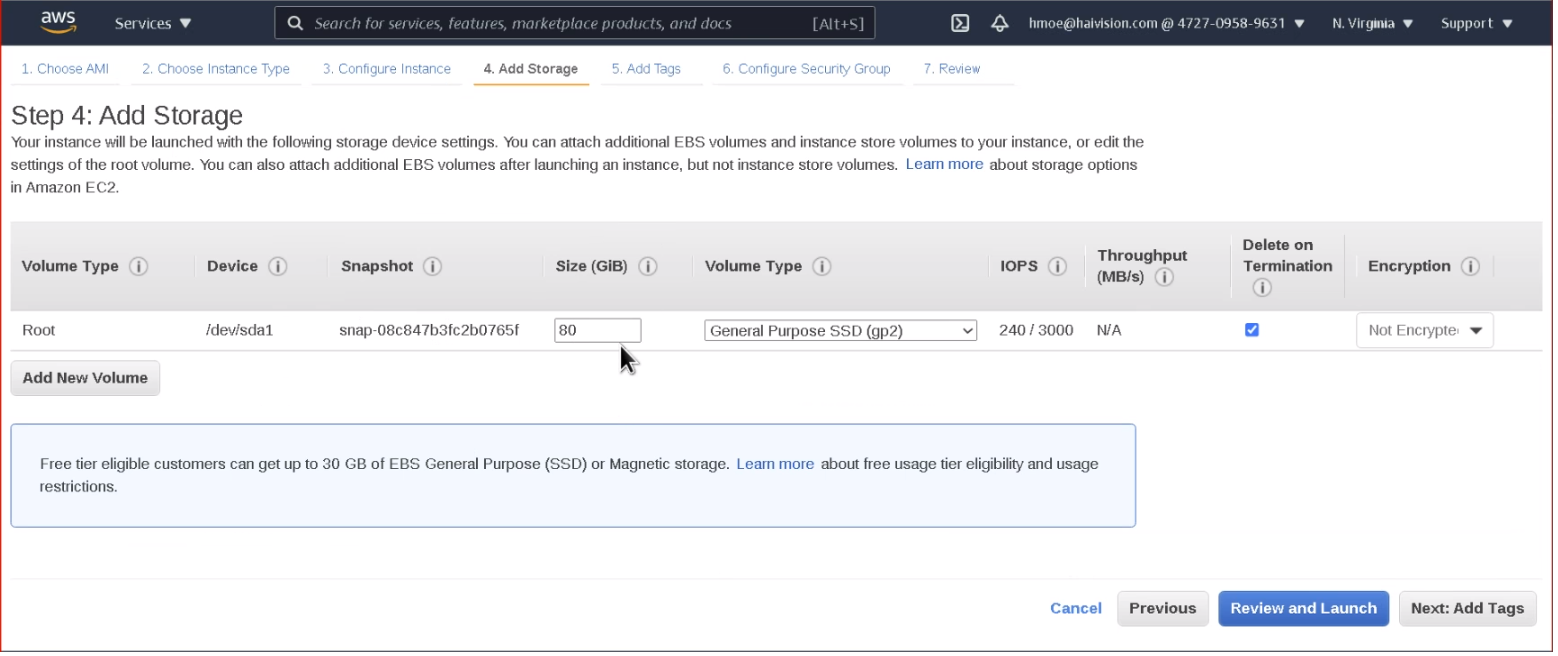Click info icon next to Snapshot column
The width and height of the screenshot is (1558, 656).
pos(432,267)
